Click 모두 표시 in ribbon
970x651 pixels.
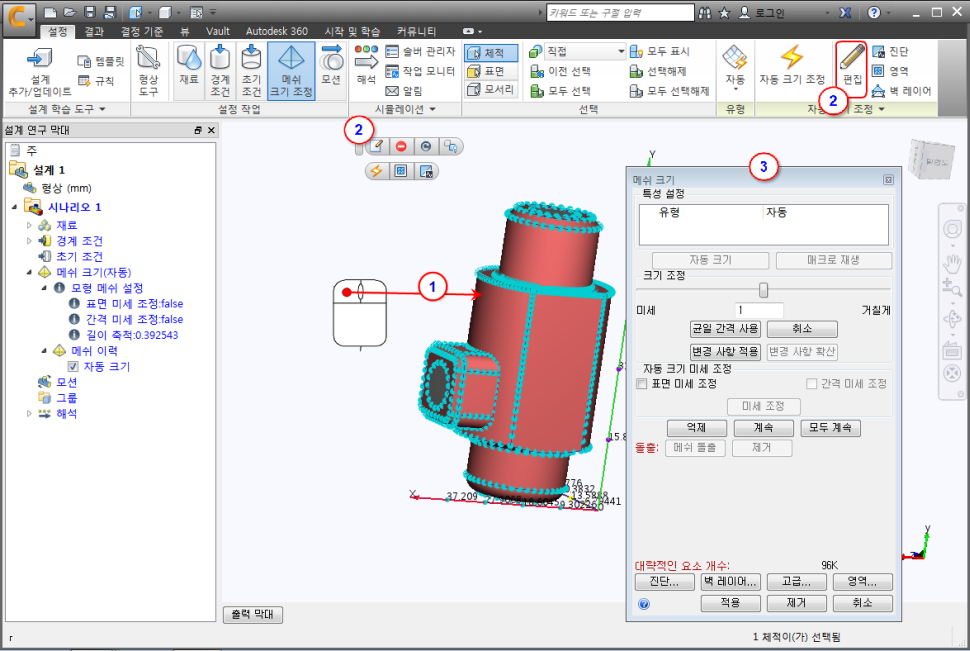[659, 51]
